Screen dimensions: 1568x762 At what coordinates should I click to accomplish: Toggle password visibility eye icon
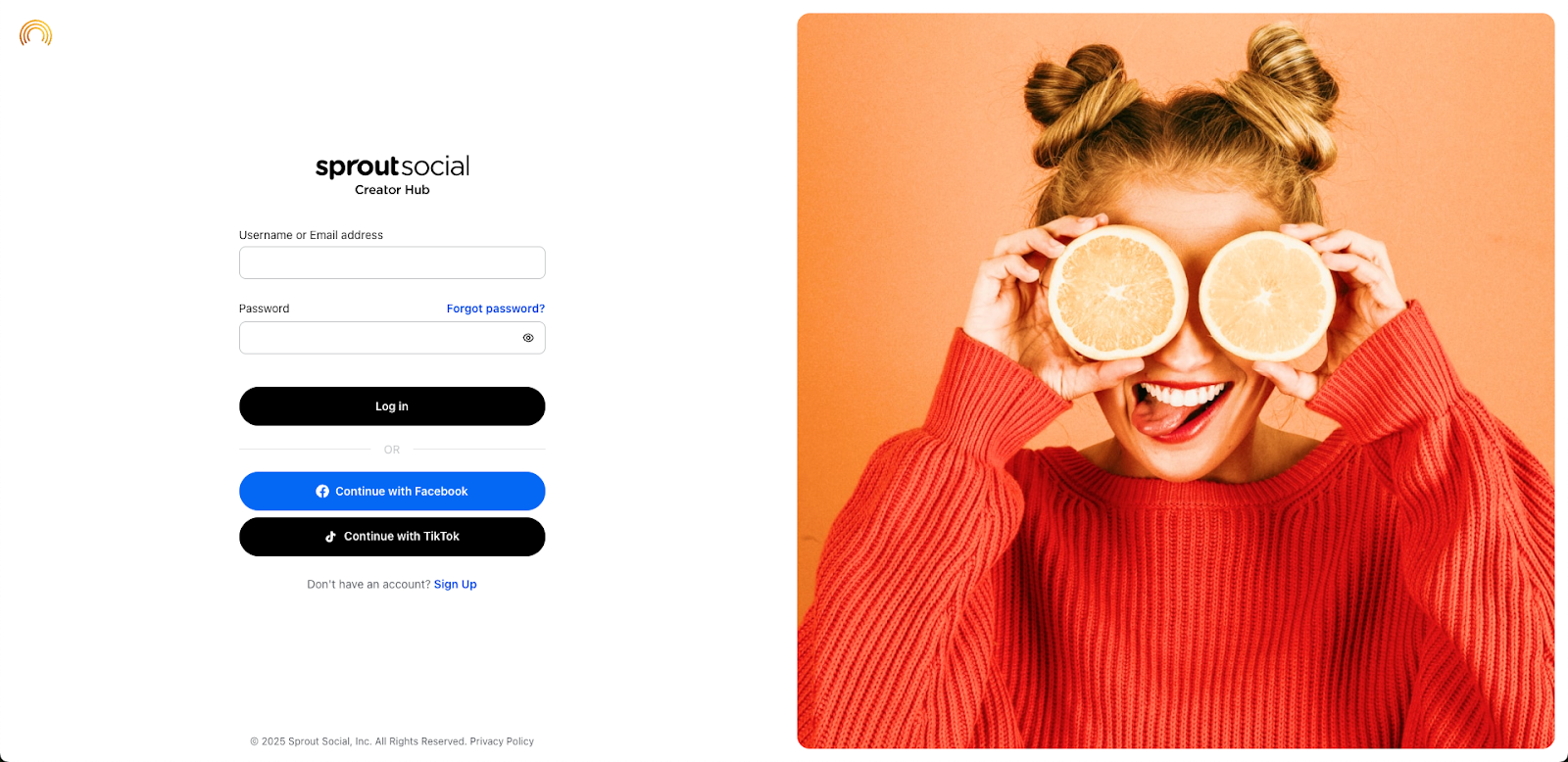coord(528,338)
